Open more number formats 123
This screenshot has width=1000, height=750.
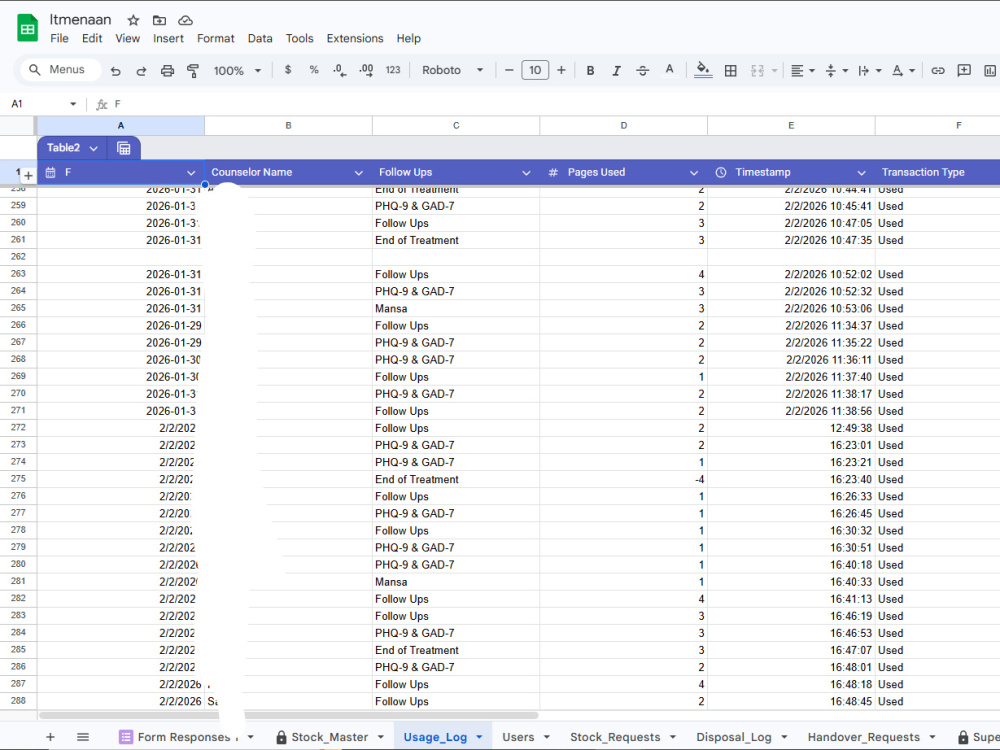[x=393, y=70]
